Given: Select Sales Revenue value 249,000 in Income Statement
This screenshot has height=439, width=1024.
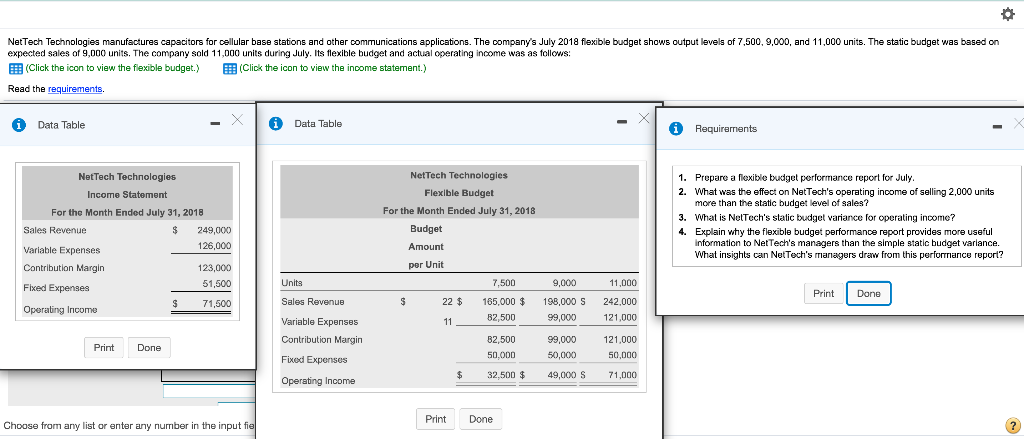Looking at the screenshot, I should [x=214, y=231].
